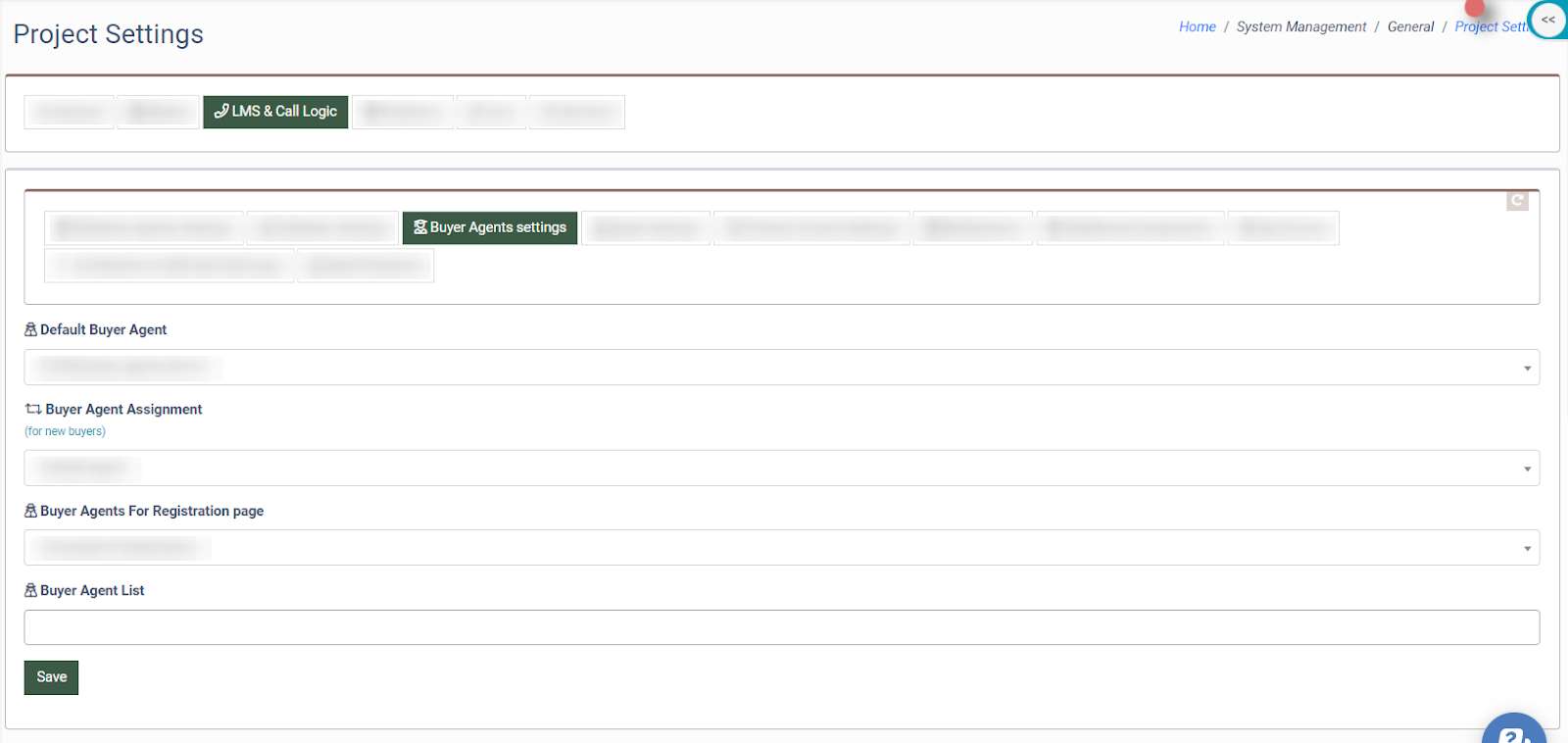Screen dimensions: 1568x743
Task: Click the << collapse panel button
Action: pyautogui.click(x=1548, y=20)
